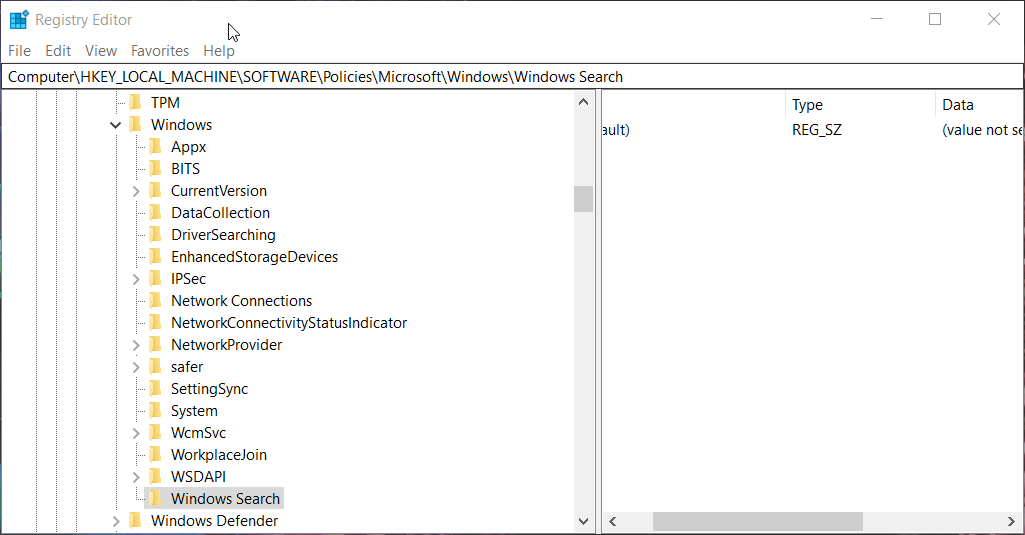Viewport: 1025px width, 535px height.
Task: Click the WorkplaceJoin folder icon
Action: 156,455
